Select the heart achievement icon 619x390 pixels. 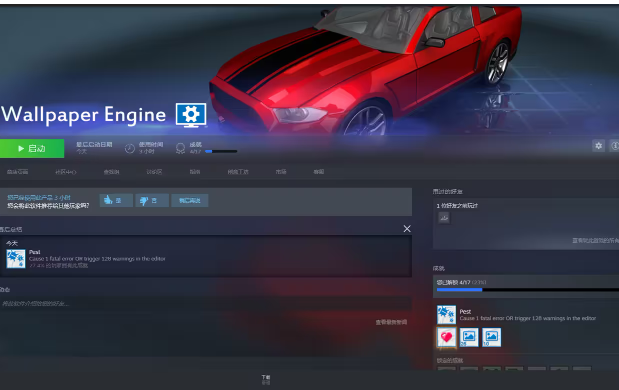point(446,337)
